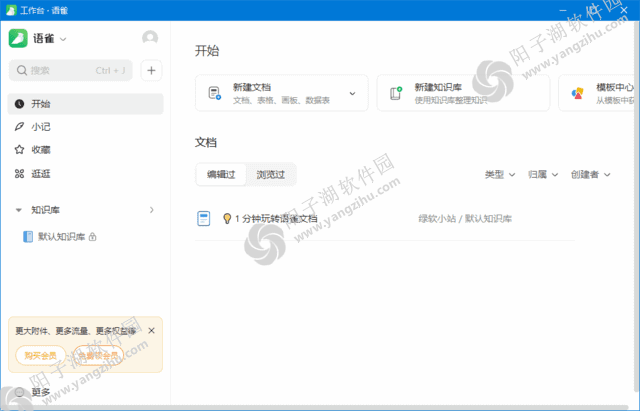Click the four-circle icon next to 逛逛

pos(19,173)
